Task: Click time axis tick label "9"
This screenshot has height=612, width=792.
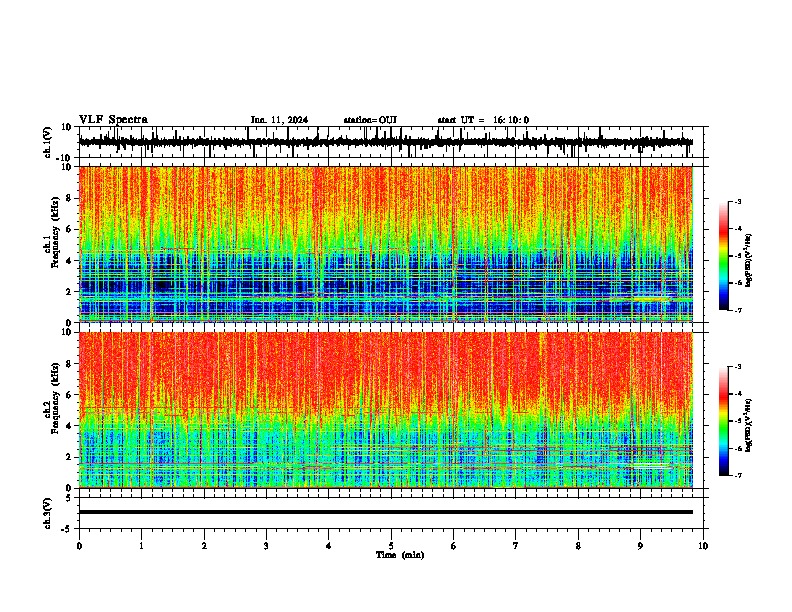Action: click(640, 546)
